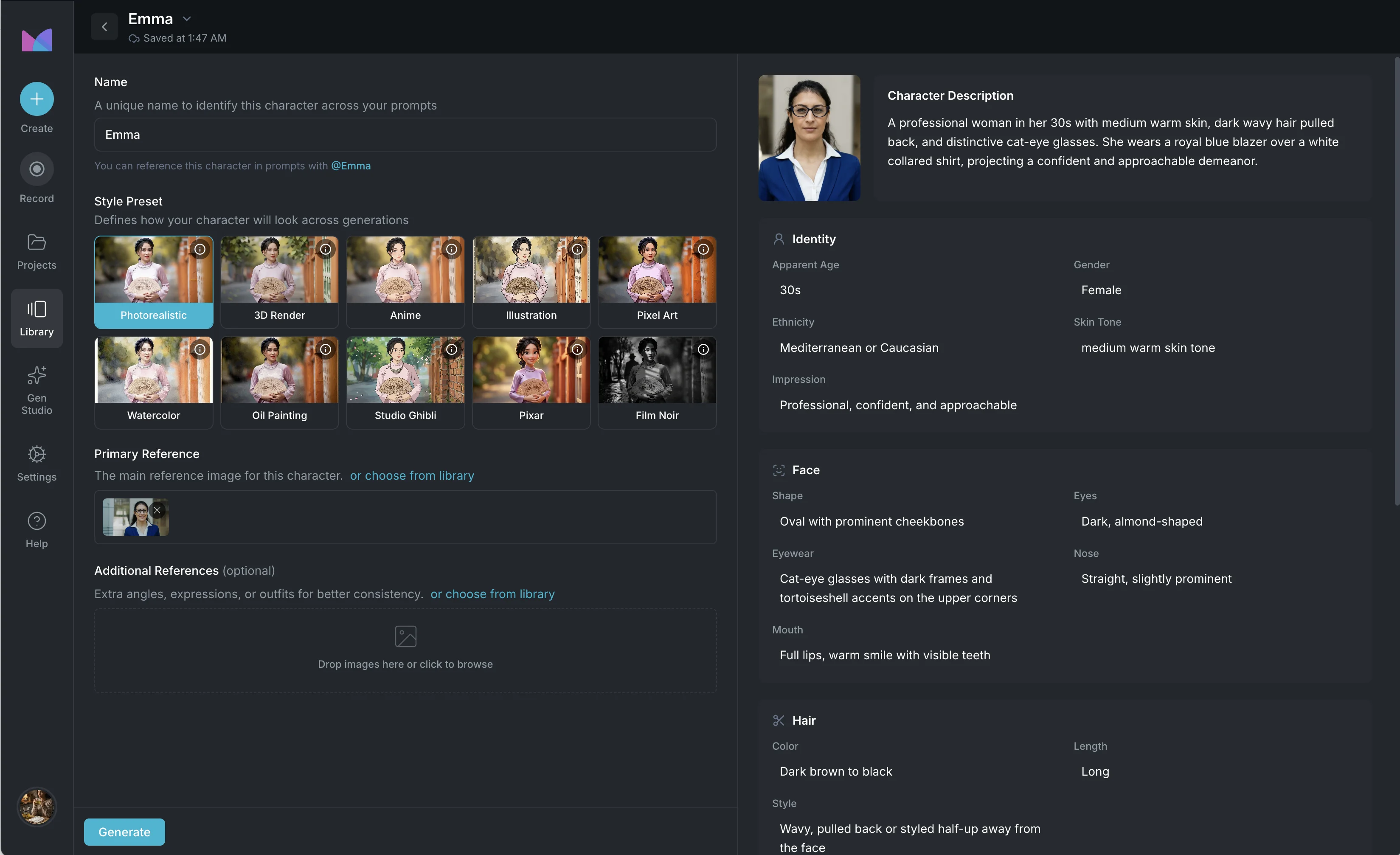The height and width of the screenshot is (855, 1400).
Task: Click Nose value Straight, slightly prominent
Action: pyautogui.click(x=1156, y=579)
